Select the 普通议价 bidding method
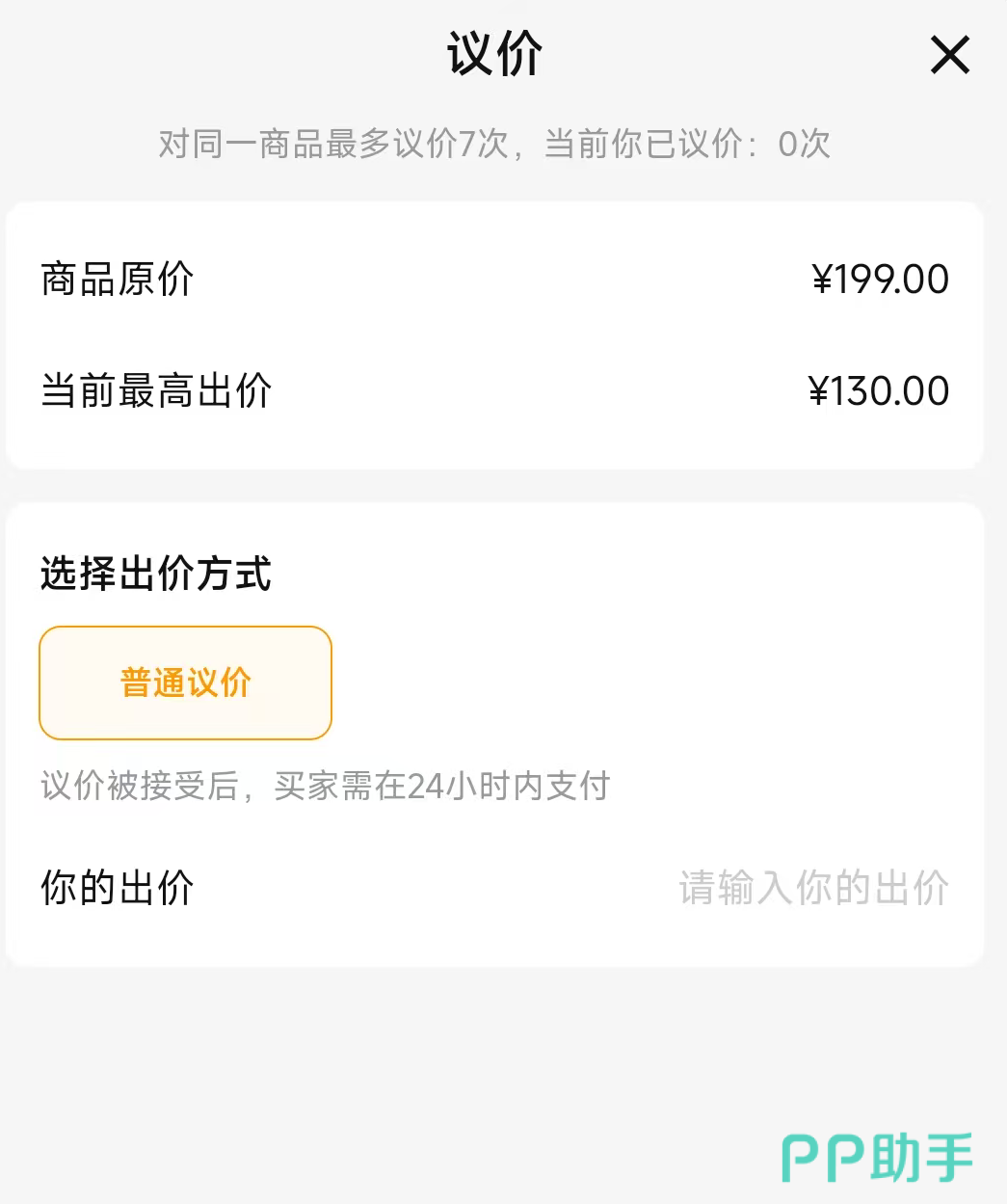This screenshot has height=1204, width=1007. (185, 682)
